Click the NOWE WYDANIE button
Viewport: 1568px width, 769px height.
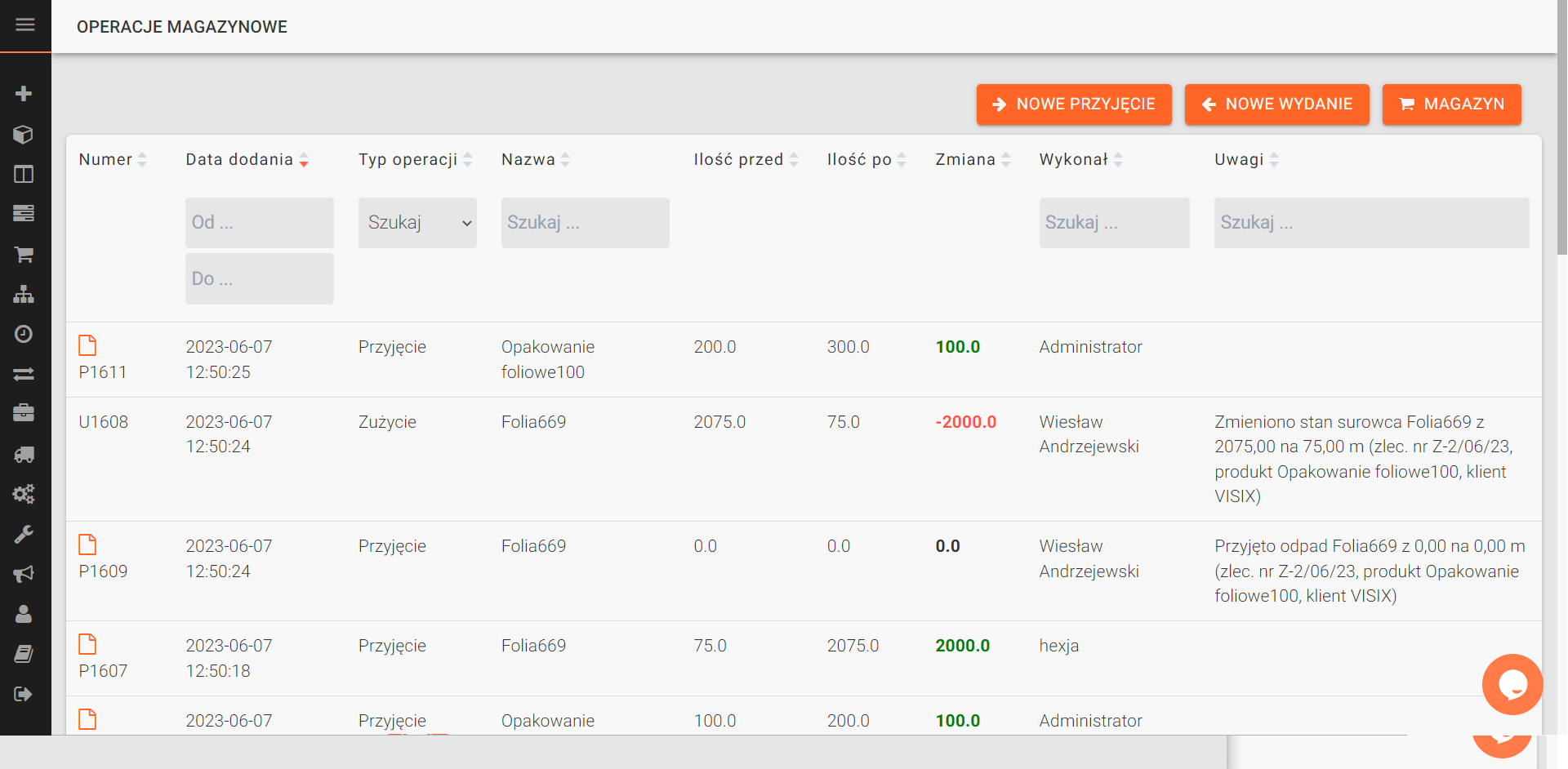pyautogui.click(x=1276, y=104)
